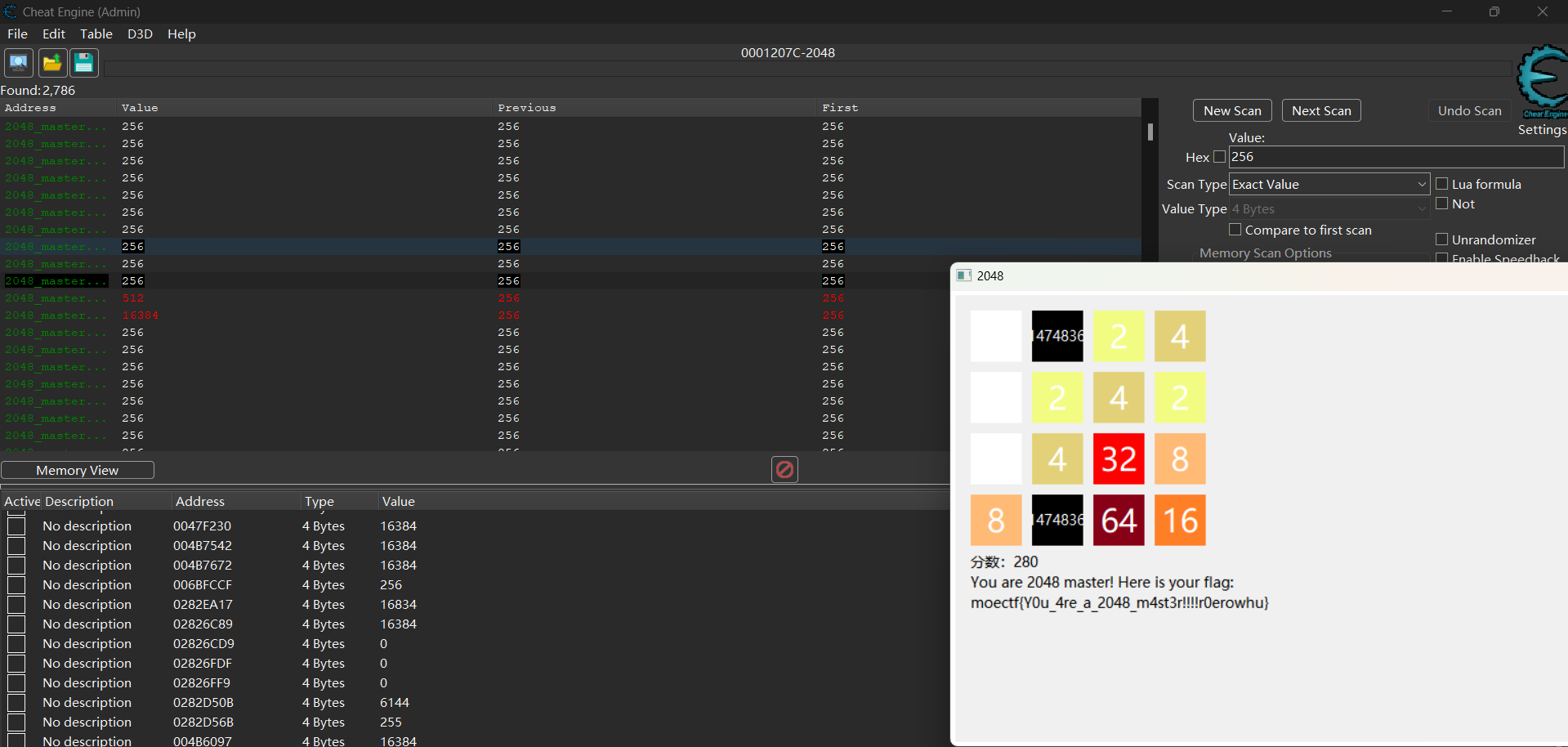Click the Cheat Engine logo
Screen dimensions: 1568x747
pos(1542,82)
